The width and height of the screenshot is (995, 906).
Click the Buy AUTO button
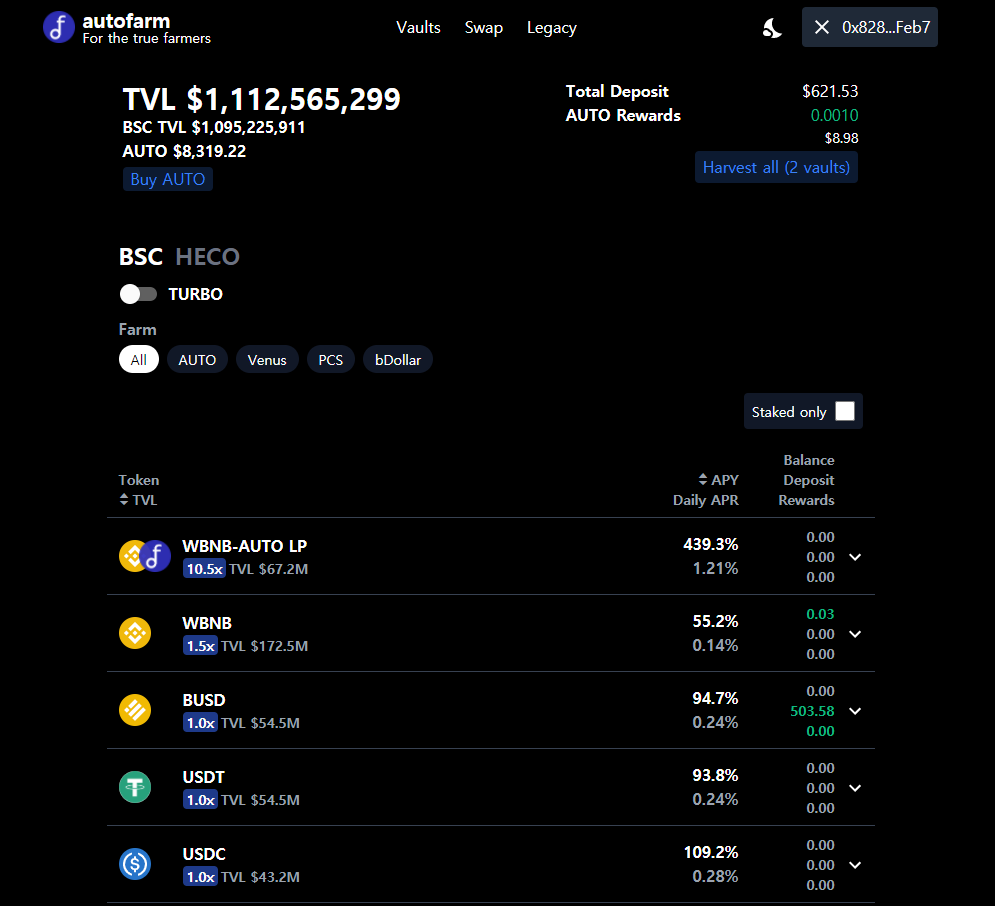pos(168,179)
